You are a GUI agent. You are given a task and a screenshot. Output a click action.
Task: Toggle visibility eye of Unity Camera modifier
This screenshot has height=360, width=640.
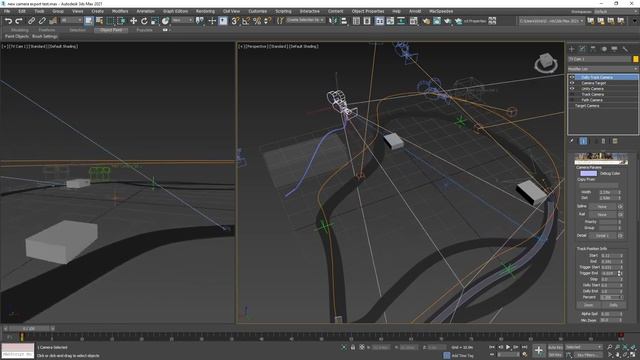click(572, 89)
